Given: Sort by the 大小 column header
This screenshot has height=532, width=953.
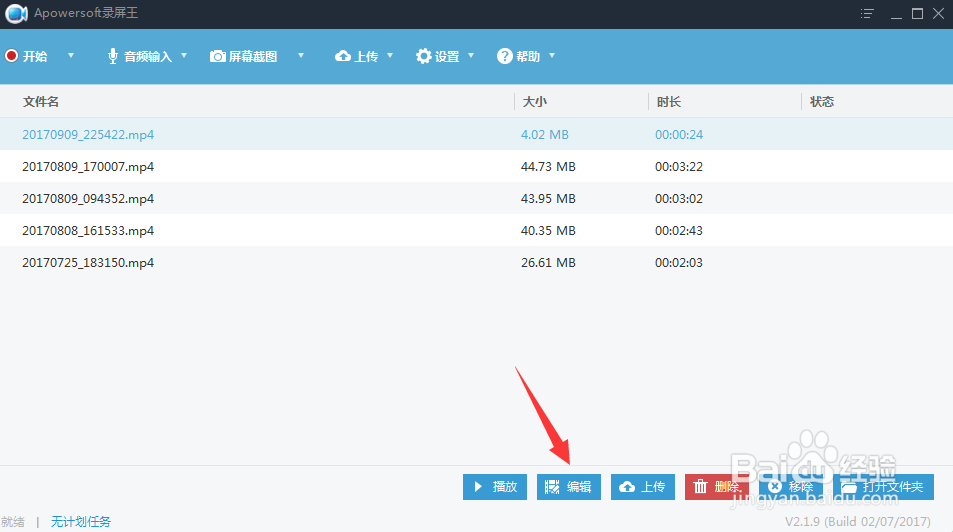Looking at the screenshot, I should pos(535,102).
